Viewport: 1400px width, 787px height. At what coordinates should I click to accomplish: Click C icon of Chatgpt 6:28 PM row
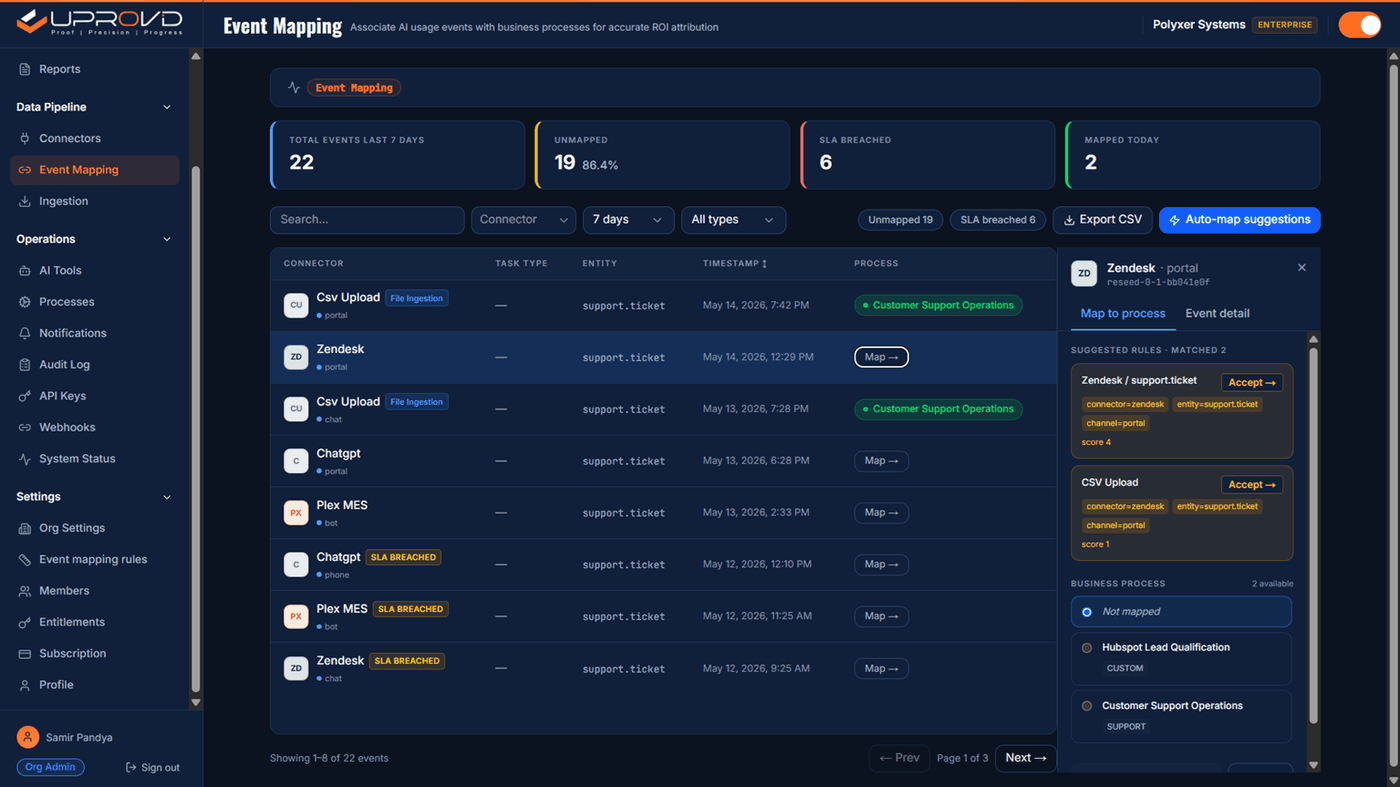(296, 461)
